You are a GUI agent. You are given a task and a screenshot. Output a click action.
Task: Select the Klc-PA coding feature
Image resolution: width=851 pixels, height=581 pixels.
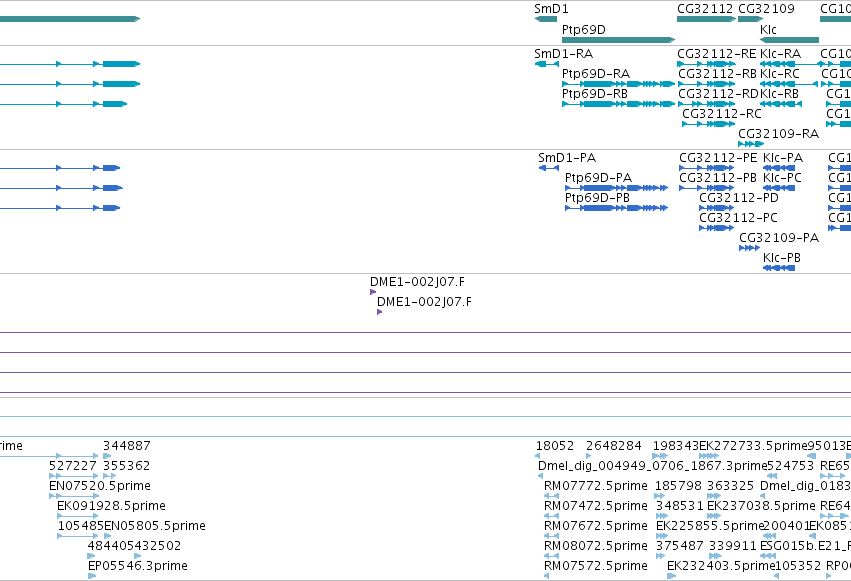[779, 168]
